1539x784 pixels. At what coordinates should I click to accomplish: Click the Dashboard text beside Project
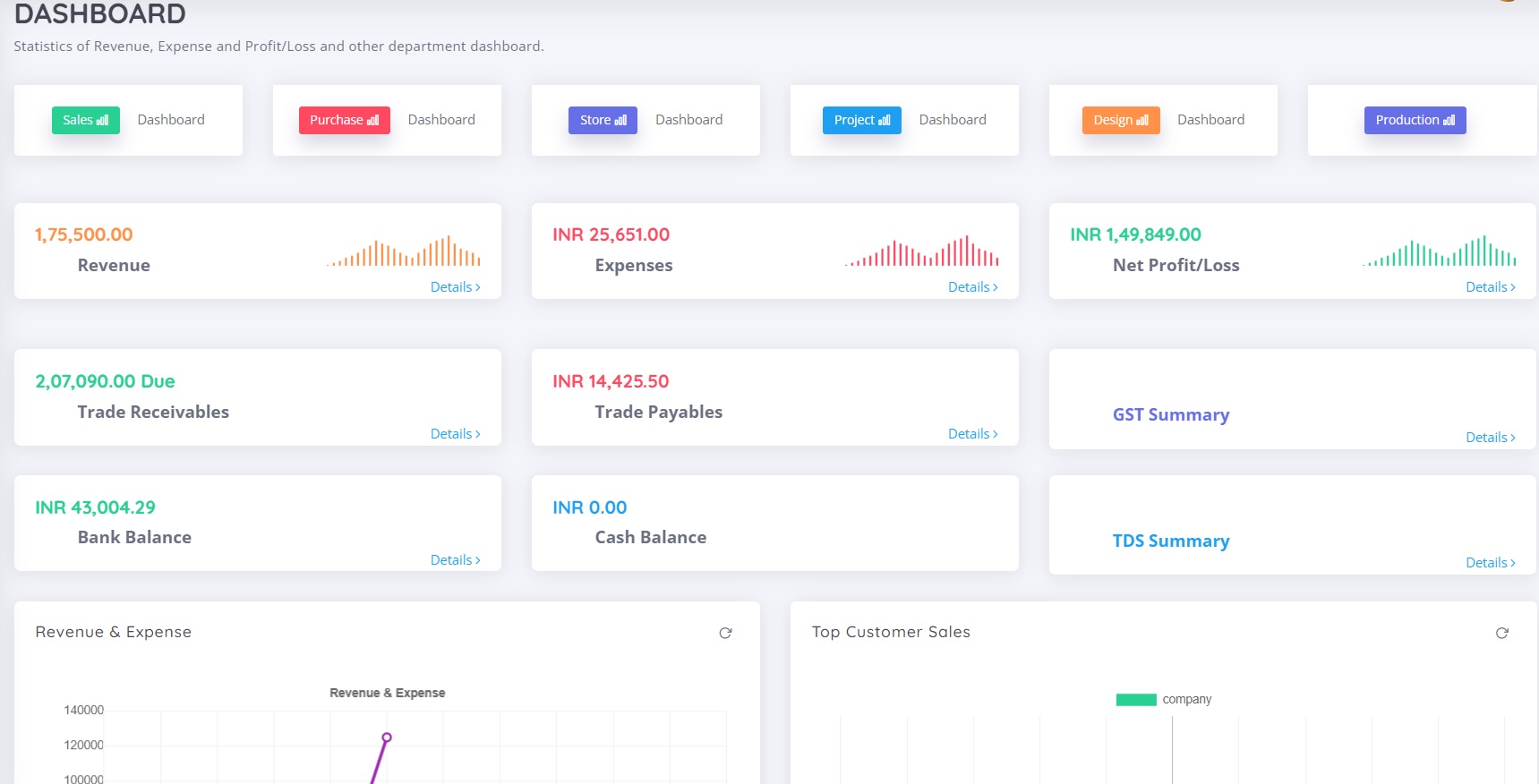(x=953, y=120)
